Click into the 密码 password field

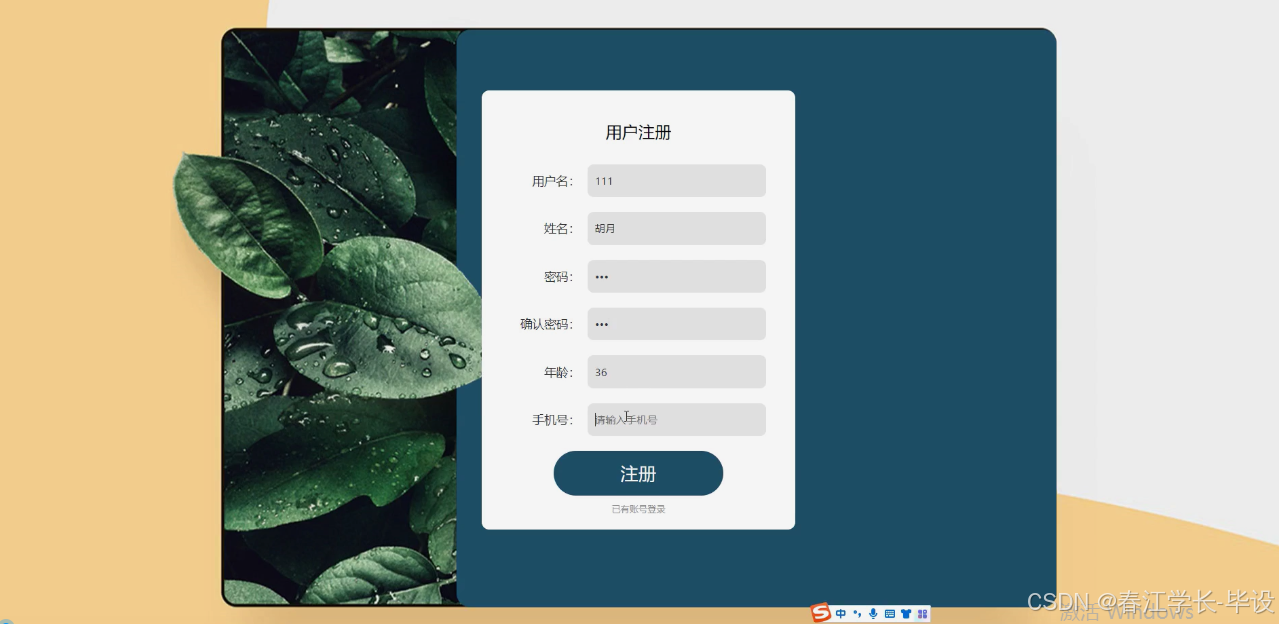(677, 276)
